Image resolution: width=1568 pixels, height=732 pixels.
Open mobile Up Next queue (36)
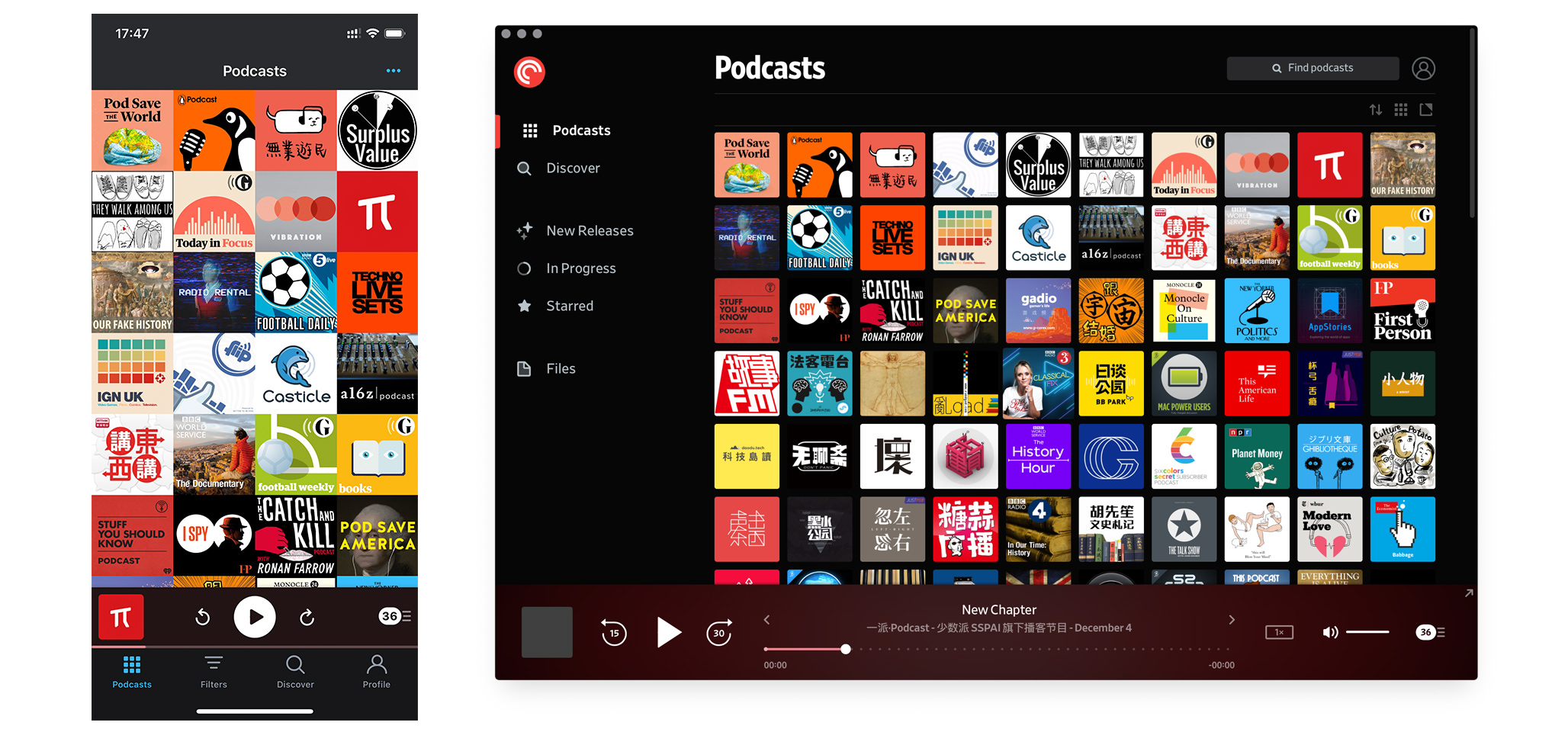[x=396, y=616]
